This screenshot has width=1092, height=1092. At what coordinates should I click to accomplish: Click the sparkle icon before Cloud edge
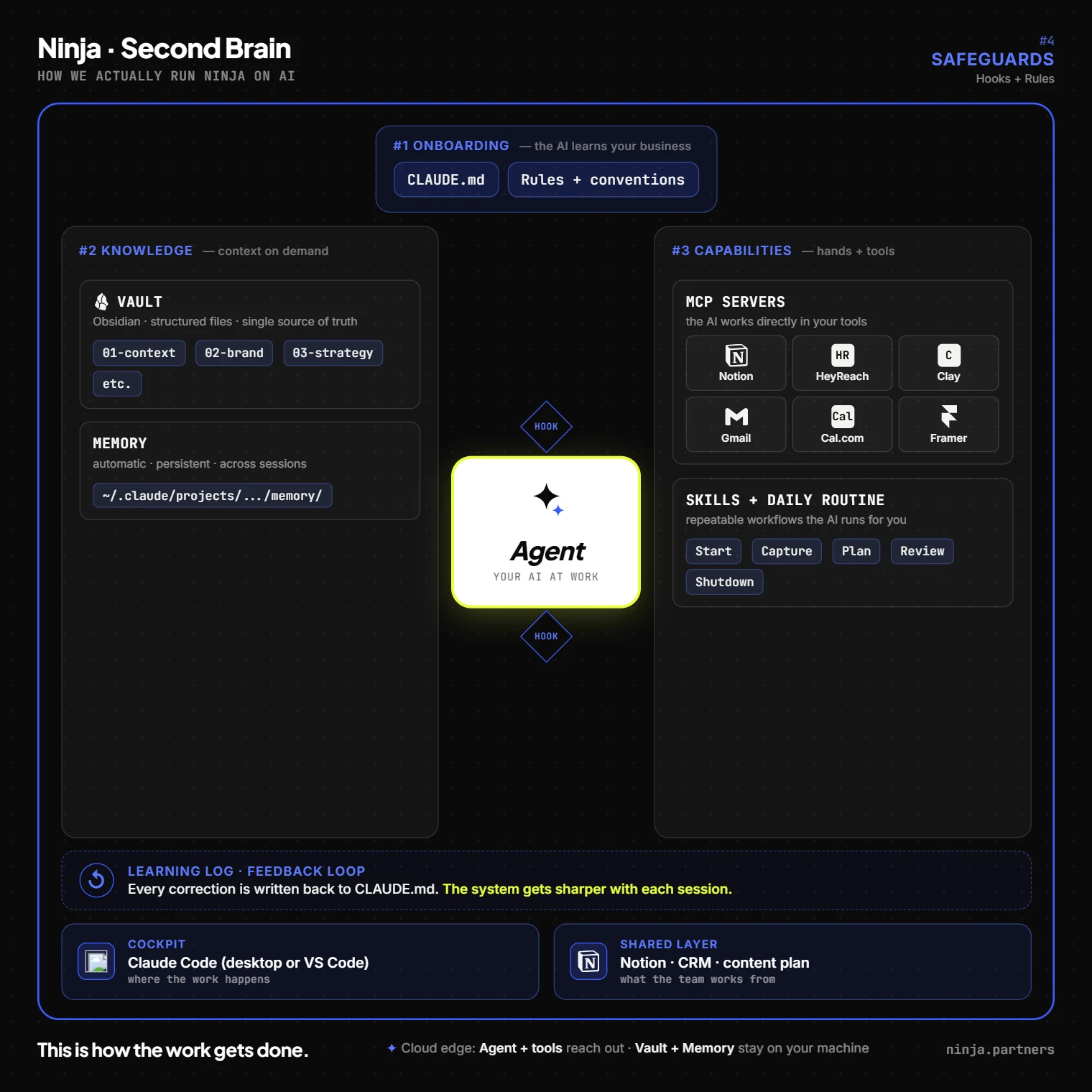(392, 1048)
